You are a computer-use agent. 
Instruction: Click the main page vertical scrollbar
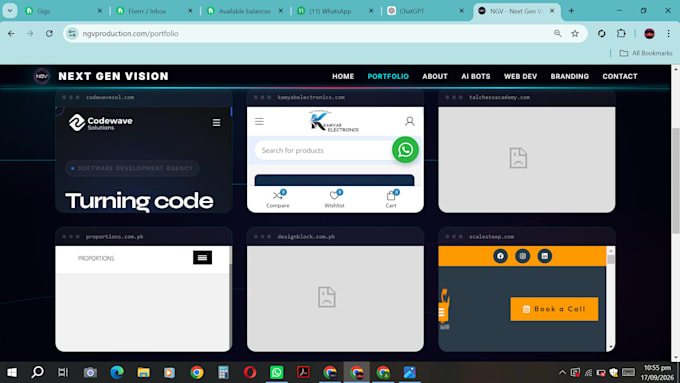click(x=676, y=181)
